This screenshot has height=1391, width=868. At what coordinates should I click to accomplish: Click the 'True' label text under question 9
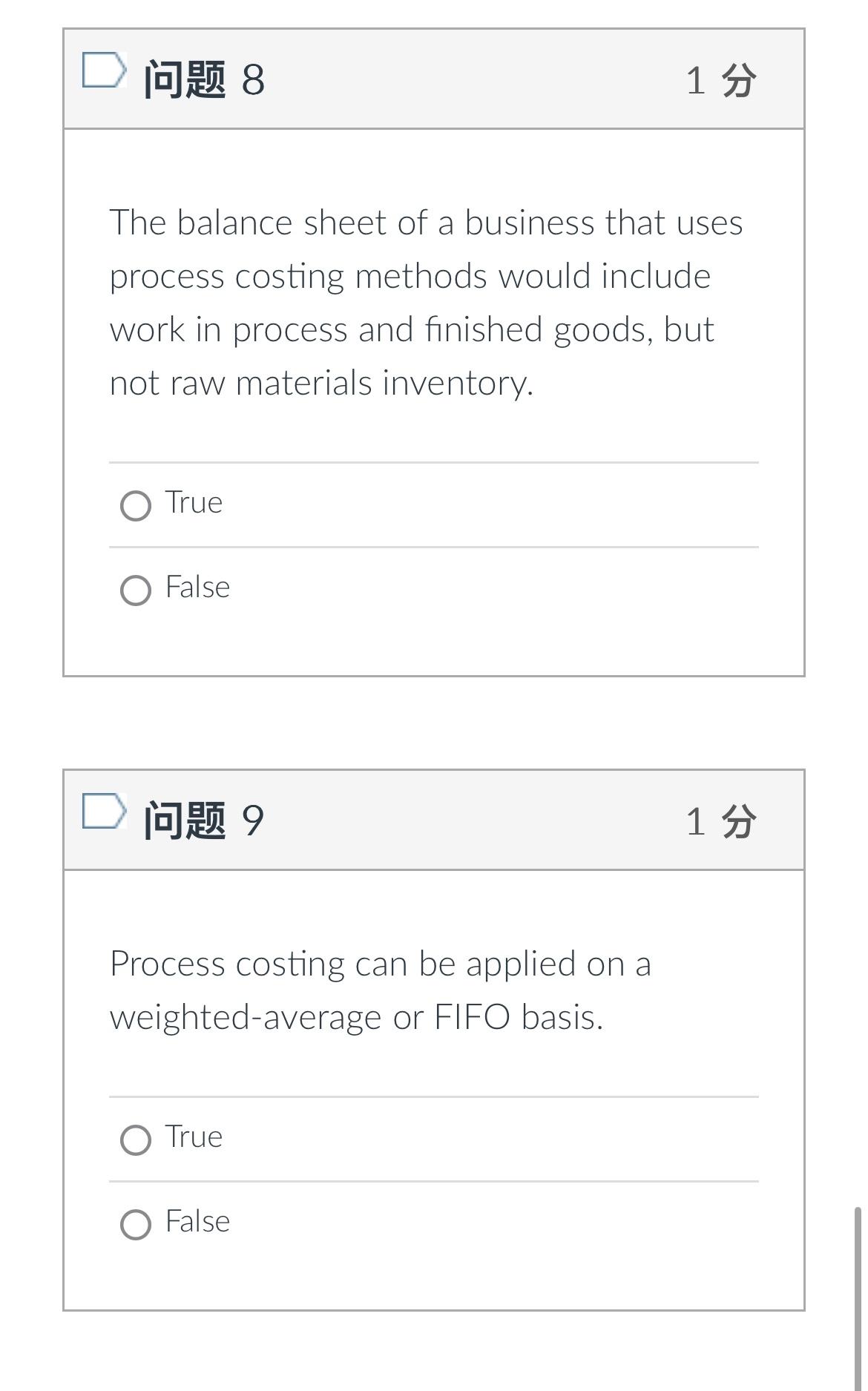pyautogui.click(x=194, y=1136)
